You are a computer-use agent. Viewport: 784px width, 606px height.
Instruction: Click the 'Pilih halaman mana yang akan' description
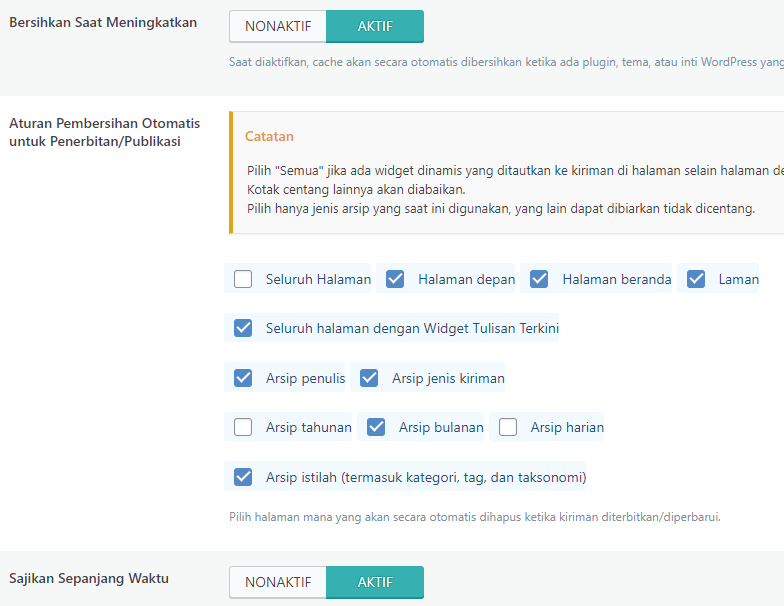(x=474, y=517)
